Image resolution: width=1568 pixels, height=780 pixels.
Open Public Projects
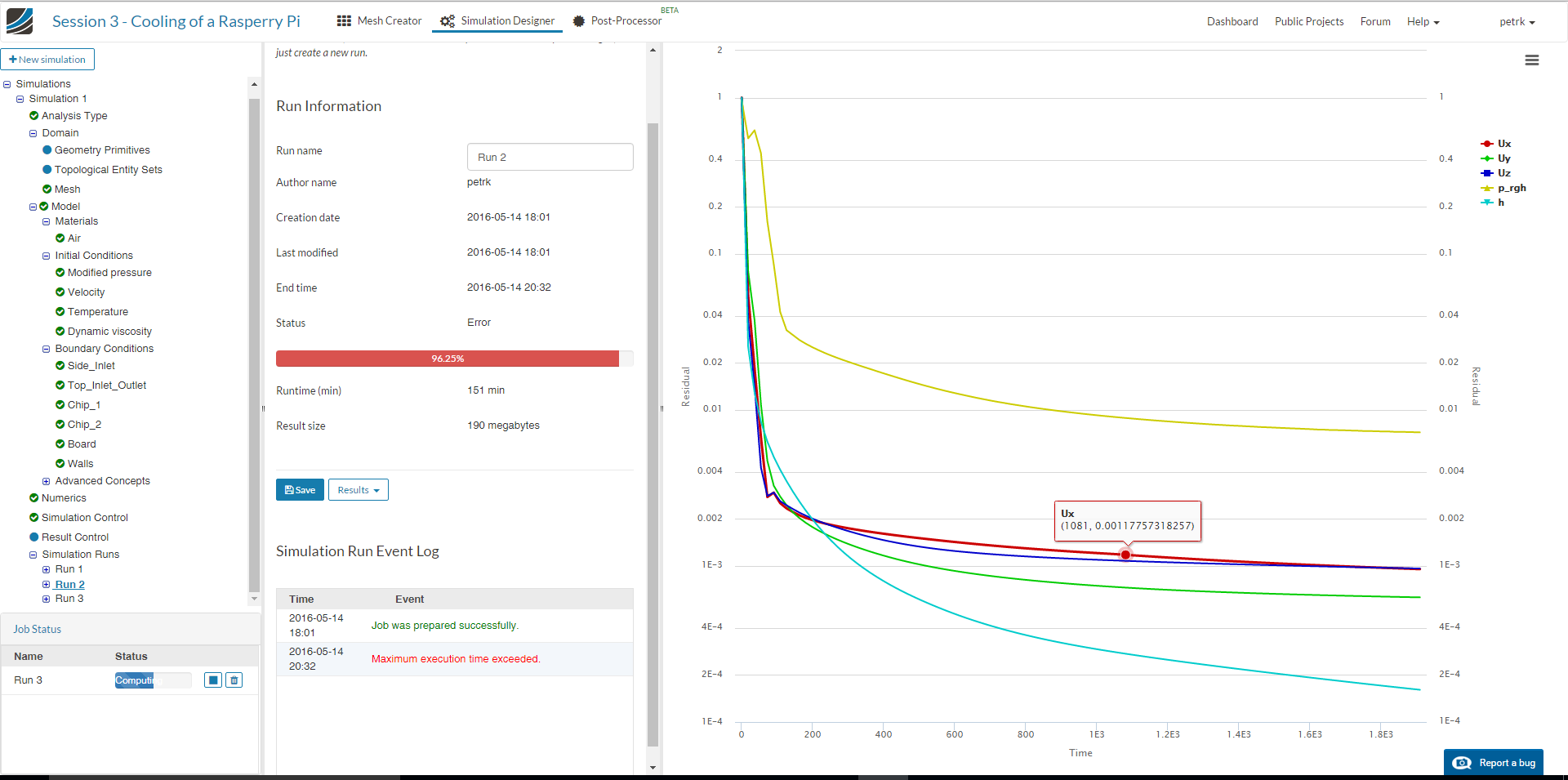[1309, 22]
